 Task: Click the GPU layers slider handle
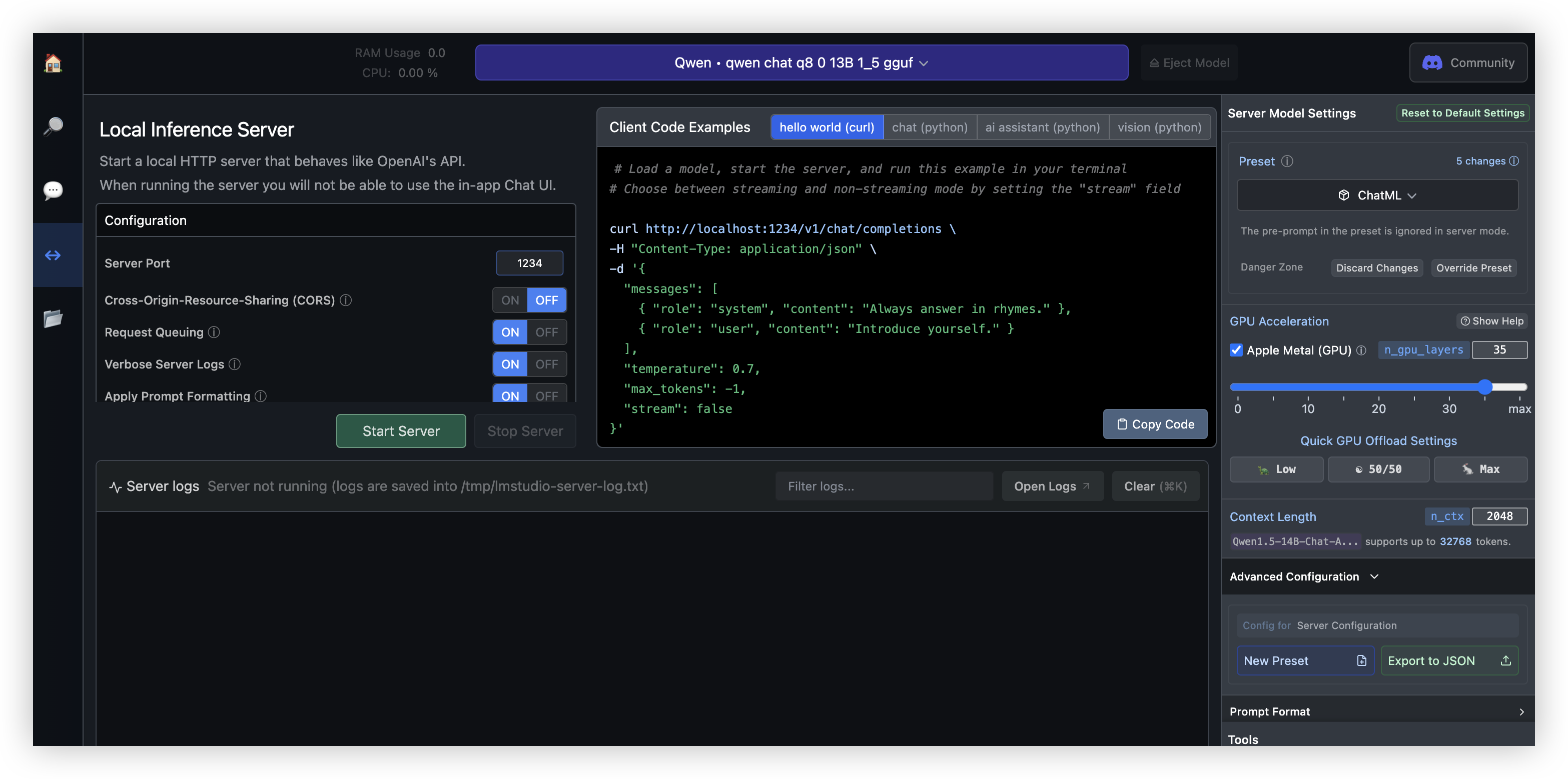pos(1484,387)
